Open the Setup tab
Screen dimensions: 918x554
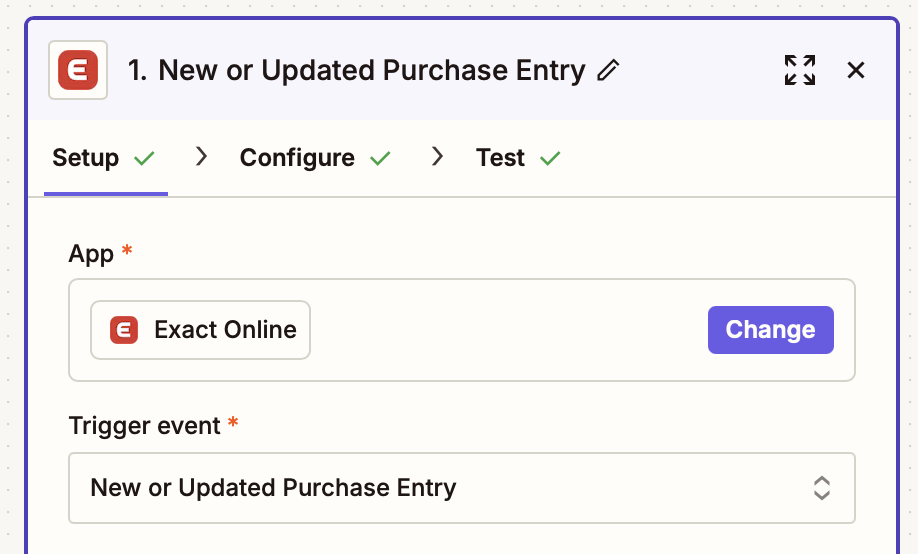(85, 158)
